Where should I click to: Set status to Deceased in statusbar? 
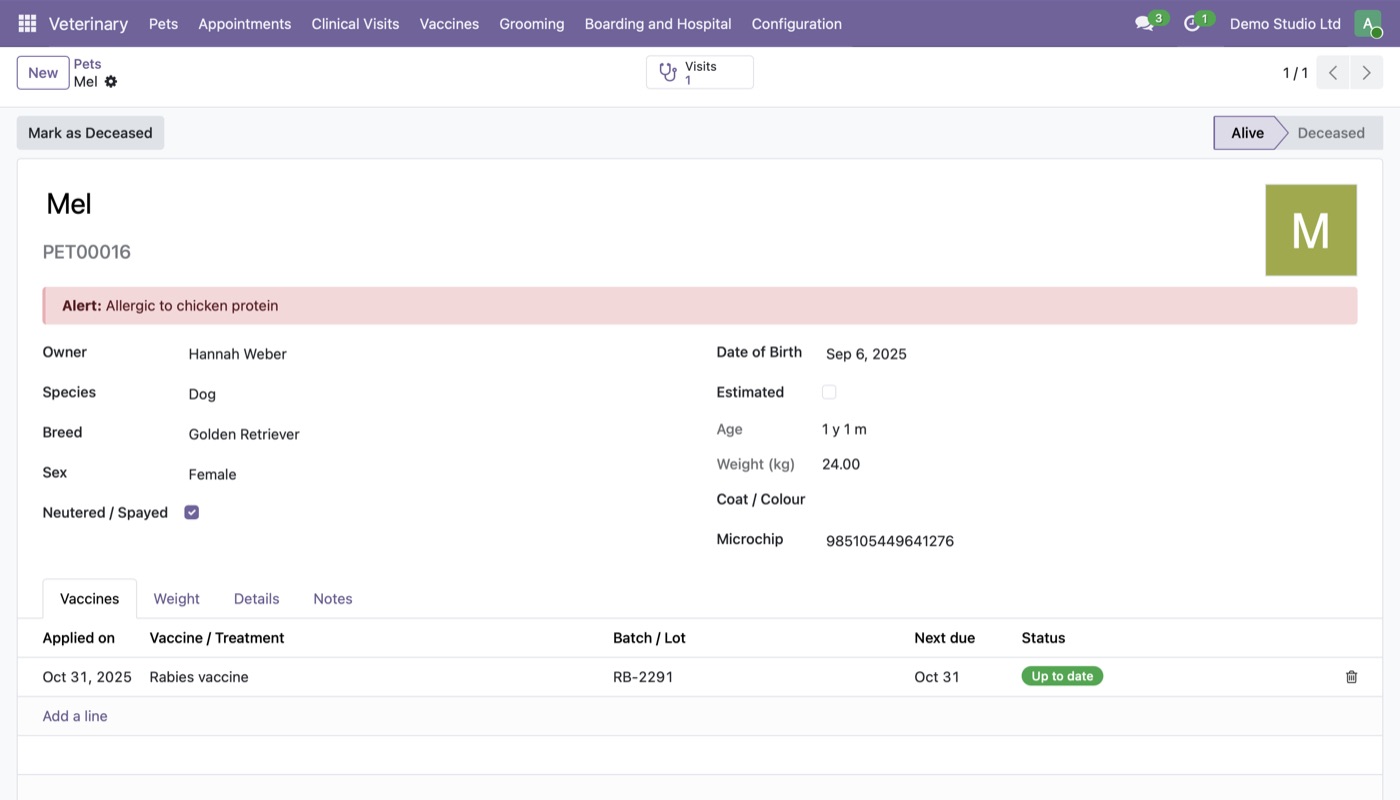(x=1331, y=133)
